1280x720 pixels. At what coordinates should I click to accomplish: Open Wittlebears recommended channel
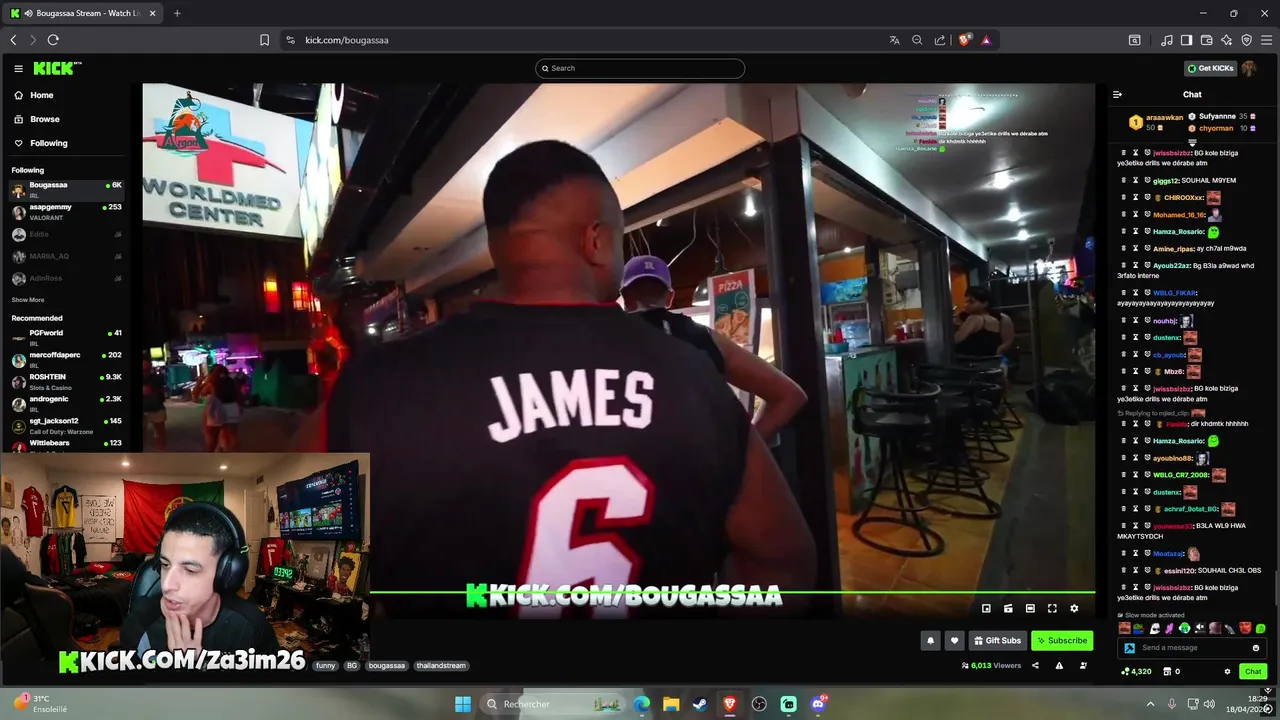click(x=66, y=443)
